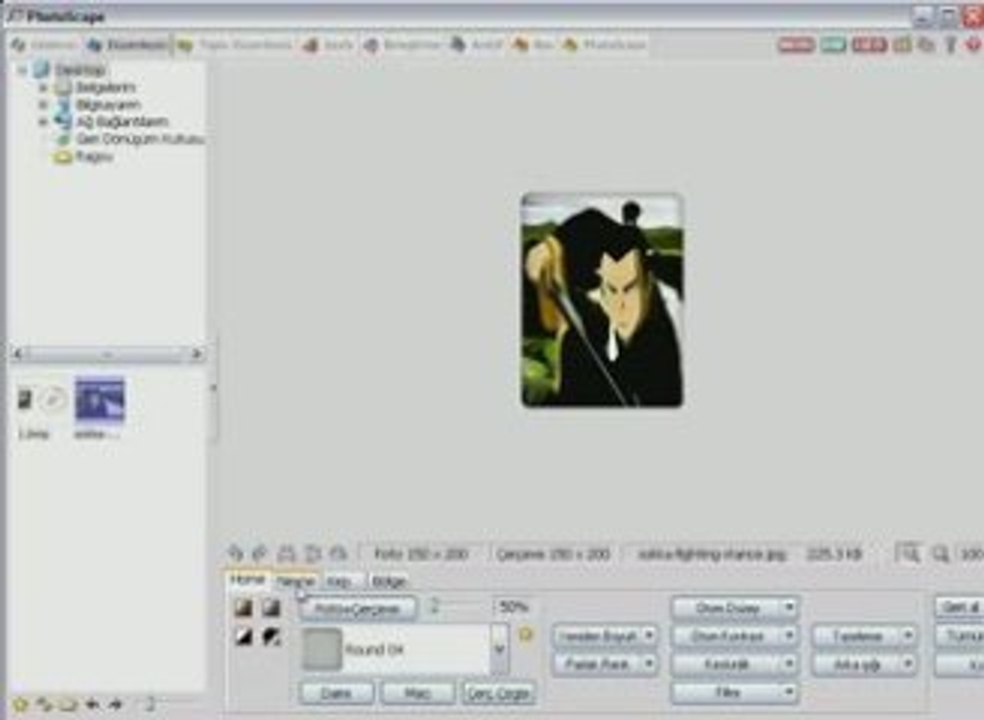Select Geri Dönüşüm Kutusu in folder tree

[x=141, y=139]
